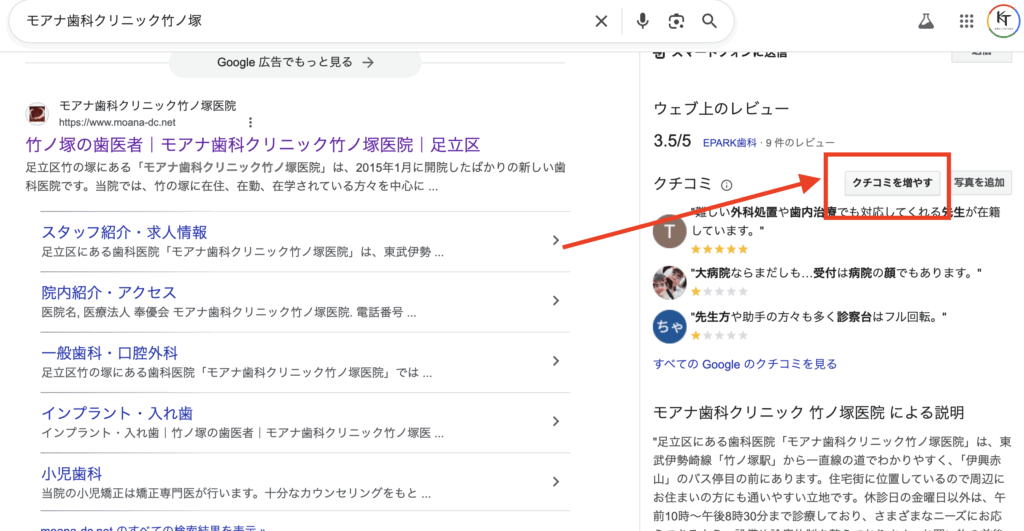This screenshot has height=531, width=1024.
Task: Expand the インプラント・入れ歯 chevron
Action: pos(556,422)
